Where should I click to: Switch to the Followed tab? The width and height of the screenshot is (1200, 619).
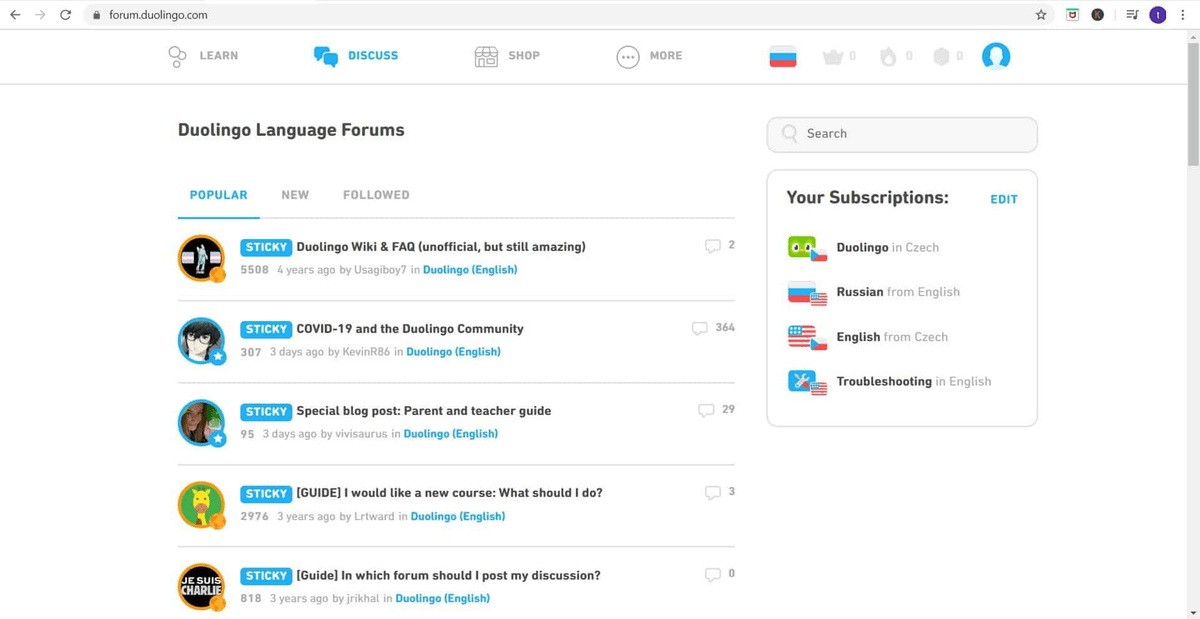pyautogui.click(x=376, y=195)
